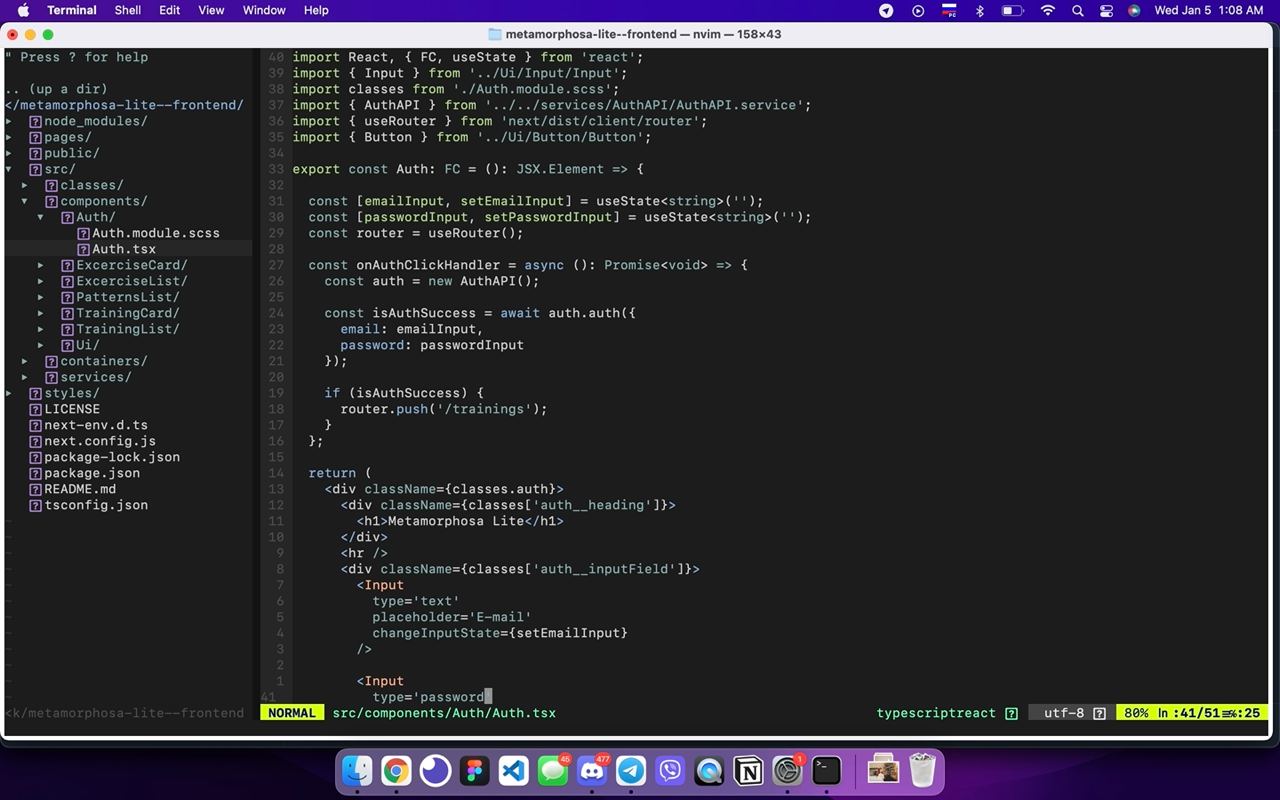
Task: Open Viber in the Dock
Action: (x=670, y=770)
